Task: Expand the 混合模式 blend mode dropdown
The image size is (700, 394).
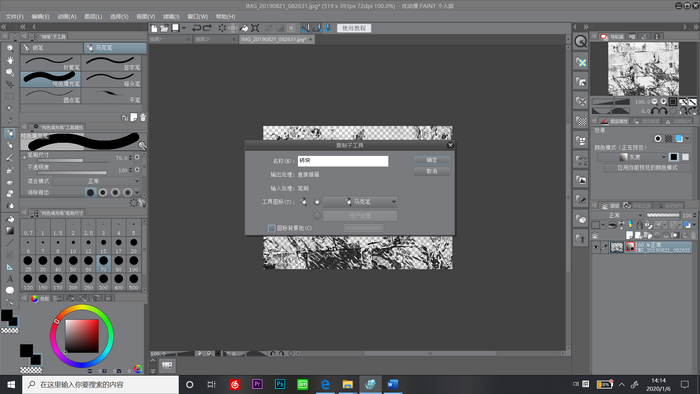Action: click(x=96, y=181)
